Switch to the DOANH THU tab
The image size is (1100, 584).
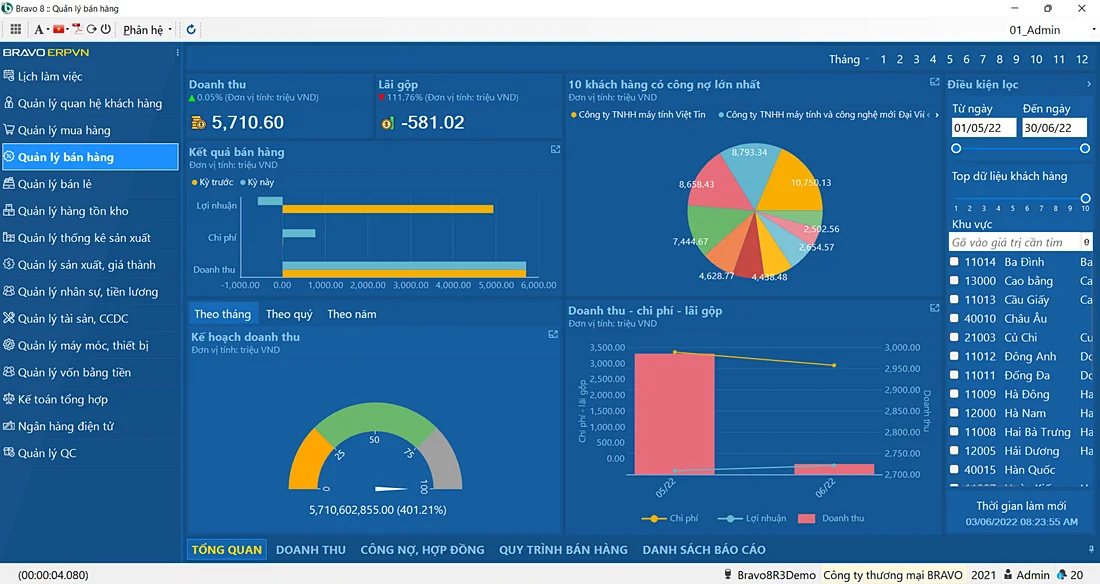(x=310, y=550)
